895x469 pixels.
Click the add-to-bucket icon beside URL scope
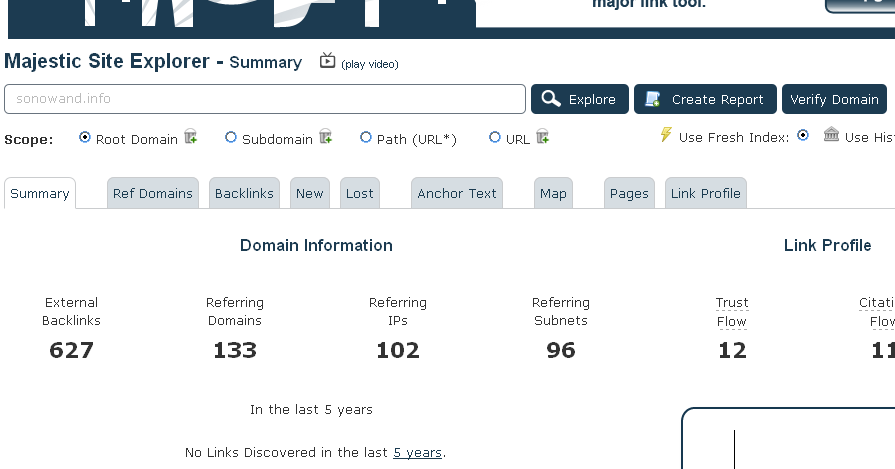click(543, 137)
